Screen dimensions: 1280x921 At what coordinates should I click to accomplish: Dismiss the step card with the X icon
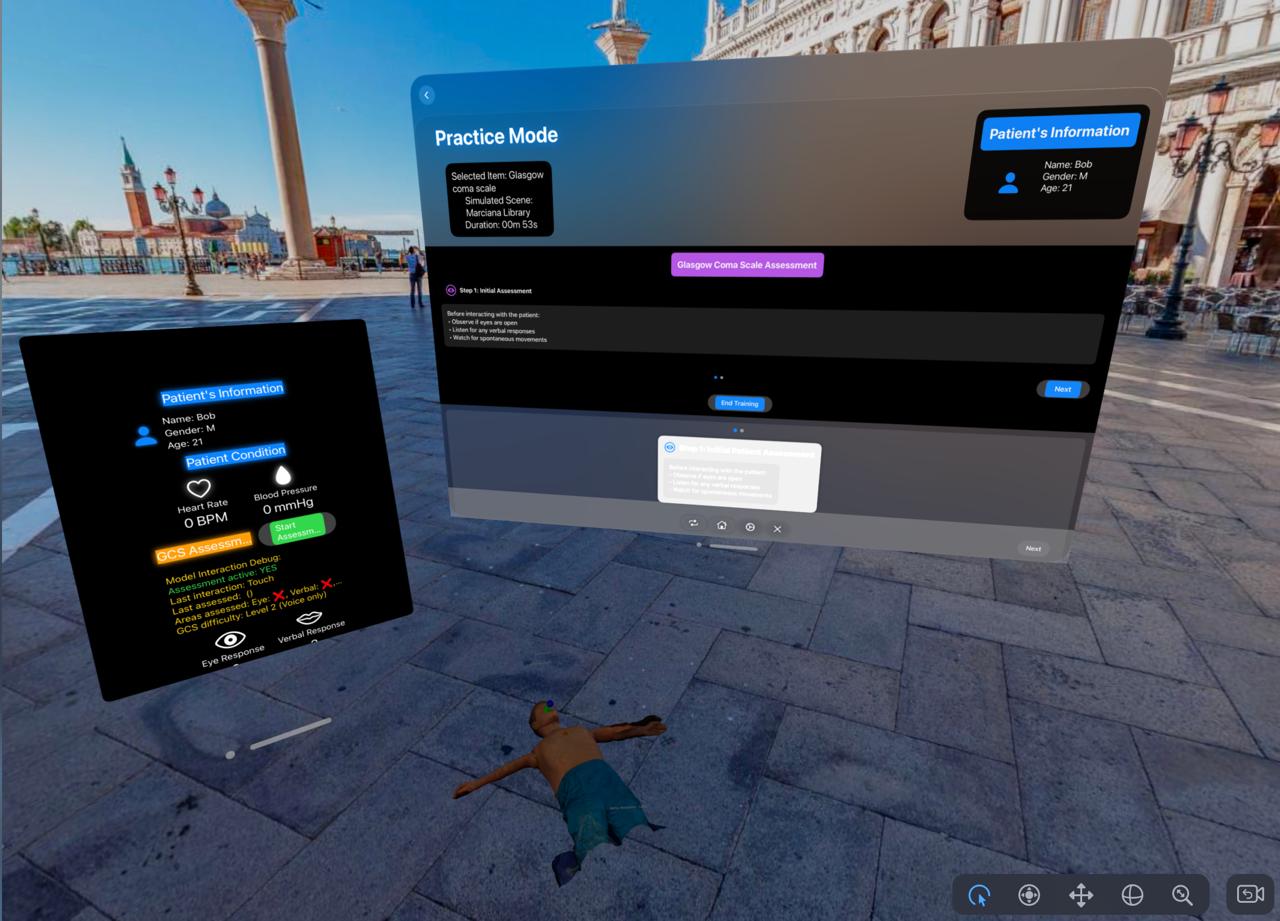[x=777, y=528]
